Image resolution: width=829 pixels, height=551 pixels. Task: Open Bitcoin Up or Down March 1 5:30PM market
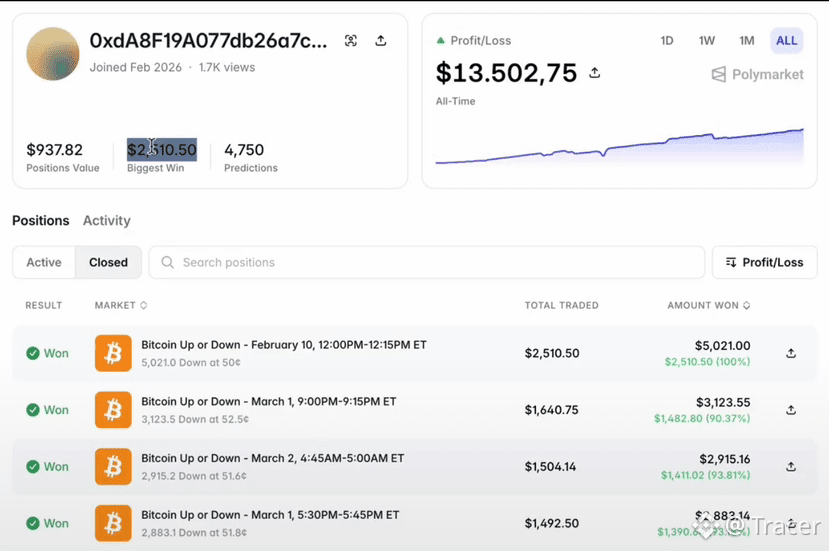coord(270,515)
